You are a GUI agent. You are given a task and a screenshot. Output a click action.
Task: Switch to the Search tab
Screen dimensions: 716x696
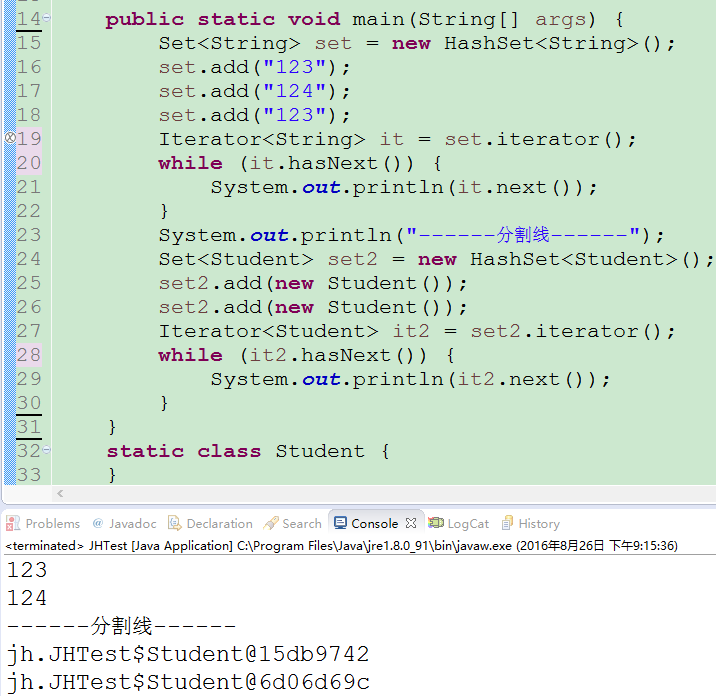point(293,523)
